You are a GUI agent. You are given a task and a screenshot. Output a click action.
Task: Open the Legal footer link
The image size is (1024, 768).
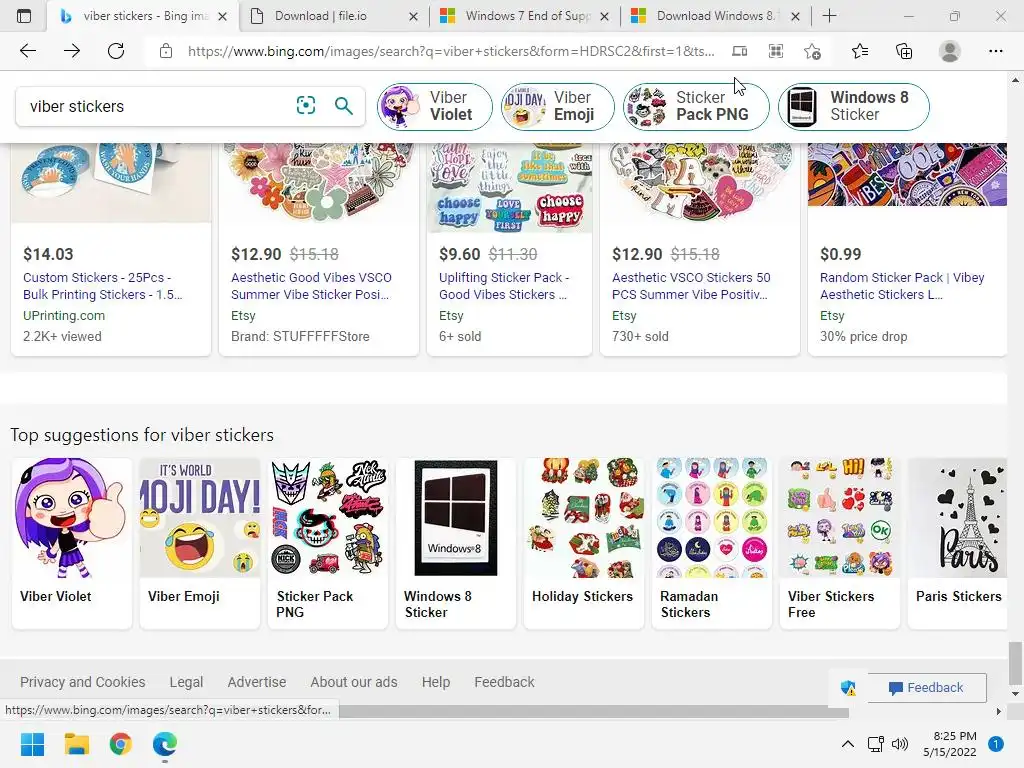coord(186,682)
